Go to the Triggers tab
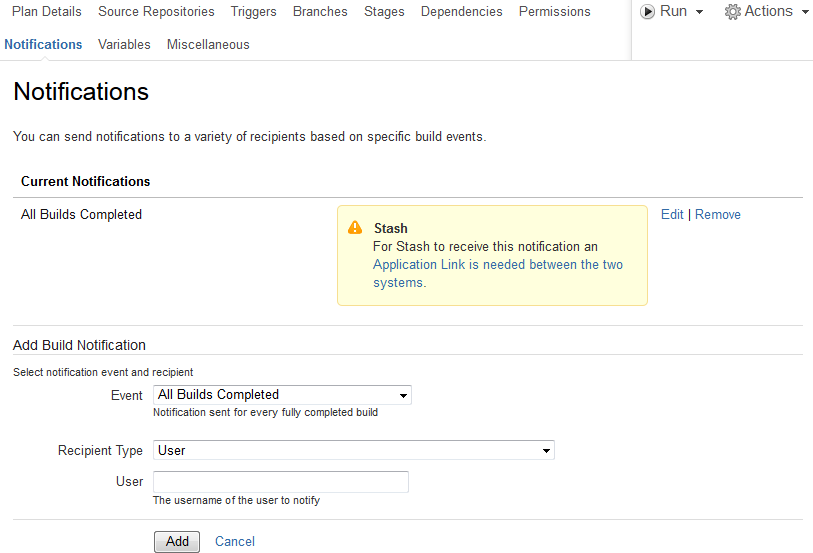 (x=253, y=12)
